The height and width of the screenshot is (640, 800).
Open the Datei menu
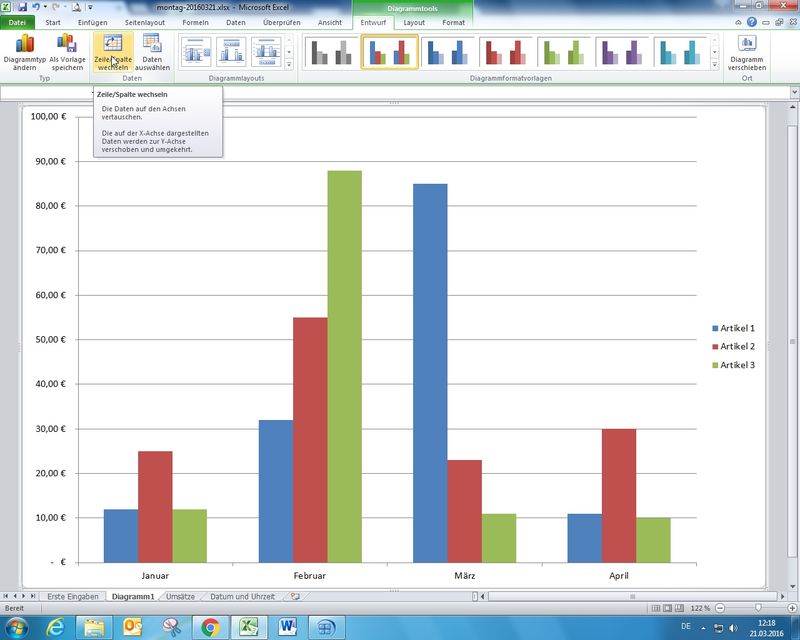click(x=17, y=21)
